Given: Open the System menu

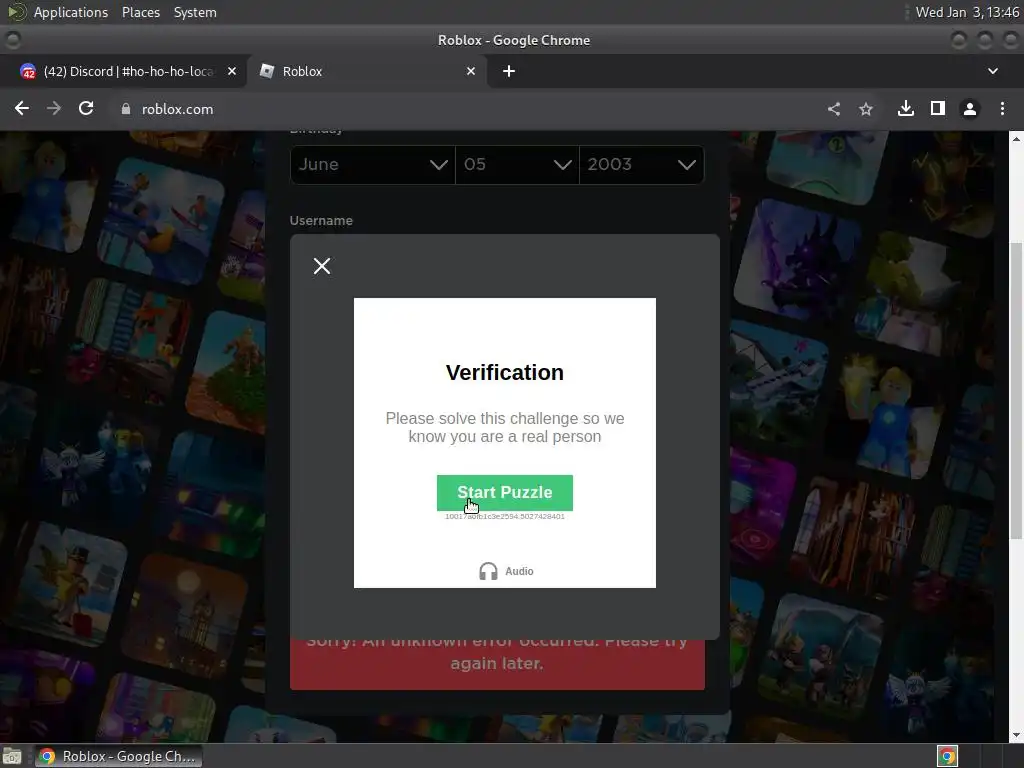Looking at the screenshot, I should pos(195,12).
